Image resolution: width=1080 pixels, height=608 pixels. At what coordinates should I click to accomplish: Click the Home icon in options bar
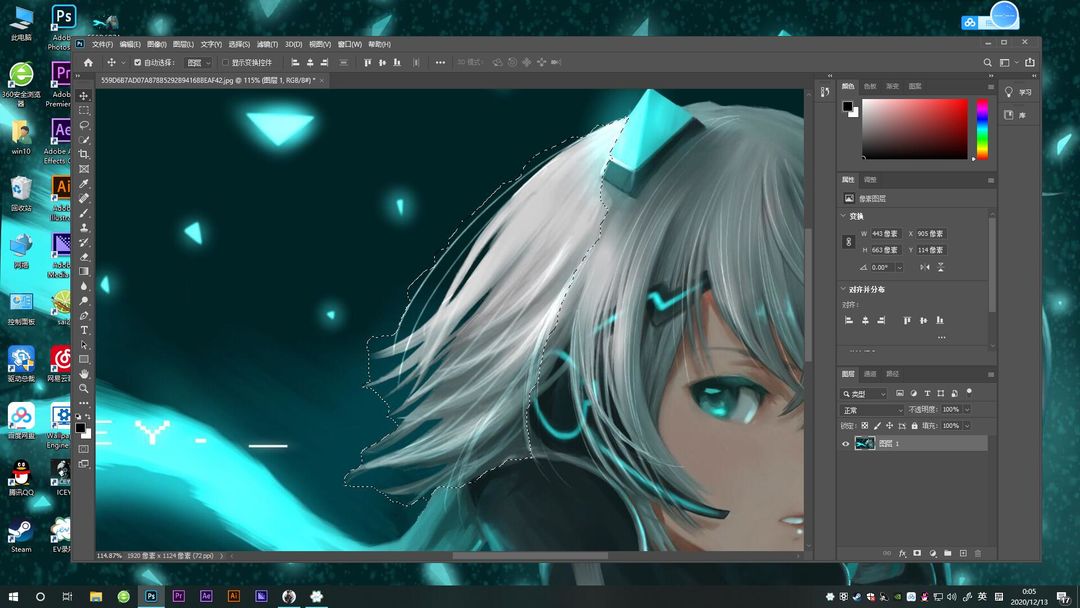pyautogui.click(x=88, y=63)
